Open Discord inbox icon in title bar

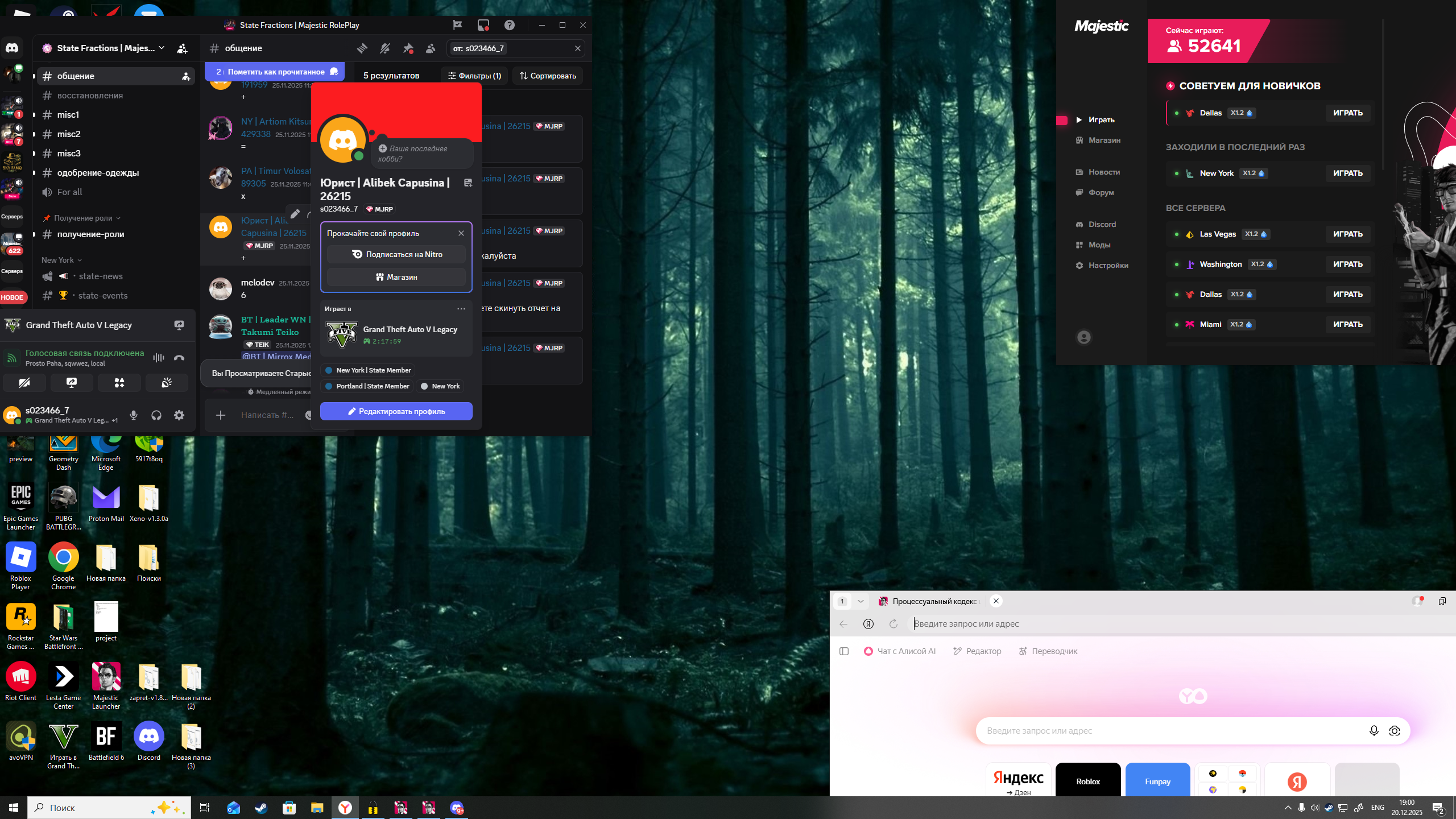click(x=483, y=25)
